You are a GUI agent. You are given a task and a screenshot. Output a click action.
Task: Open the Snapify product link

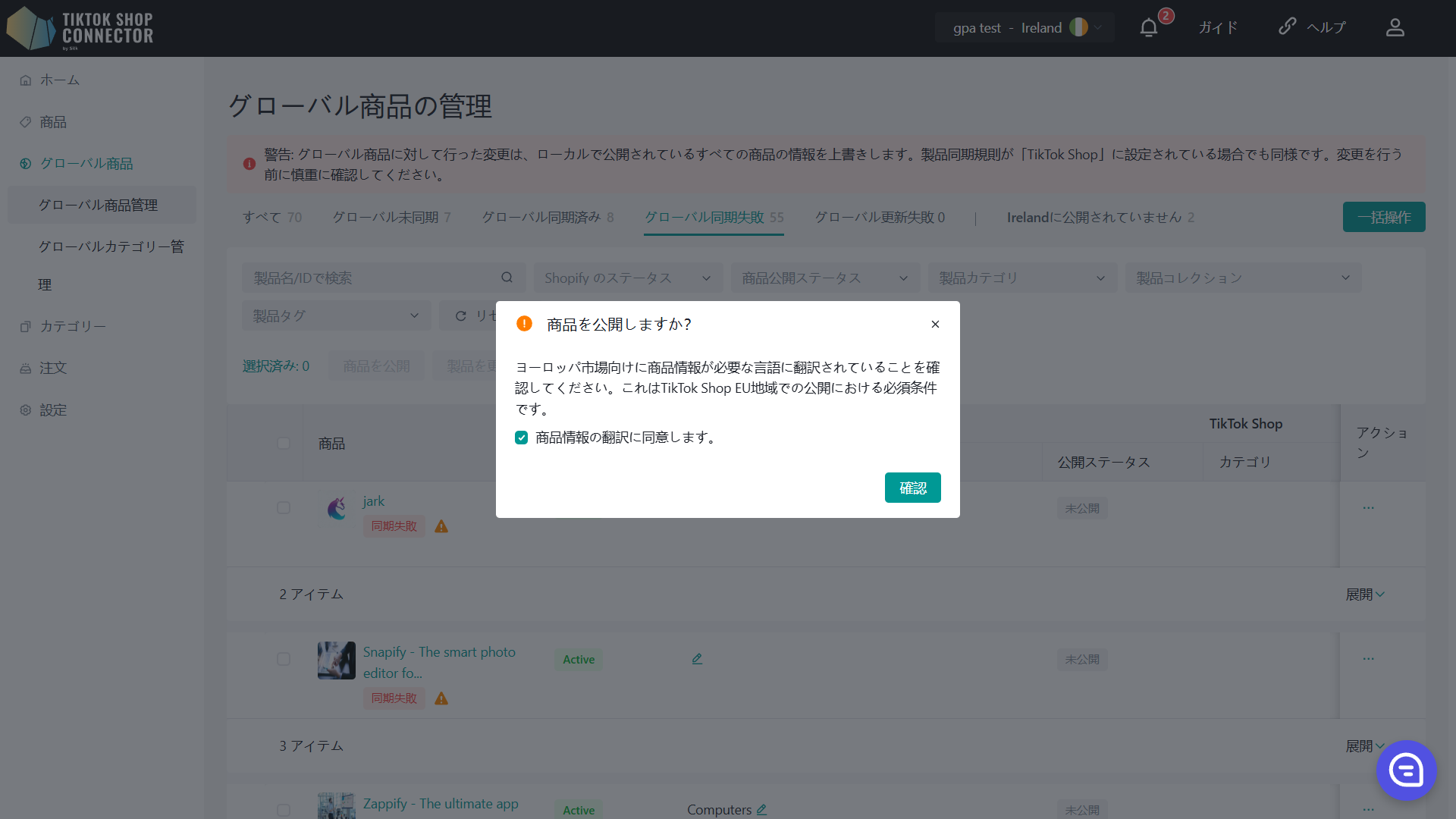tap(439, 663)
